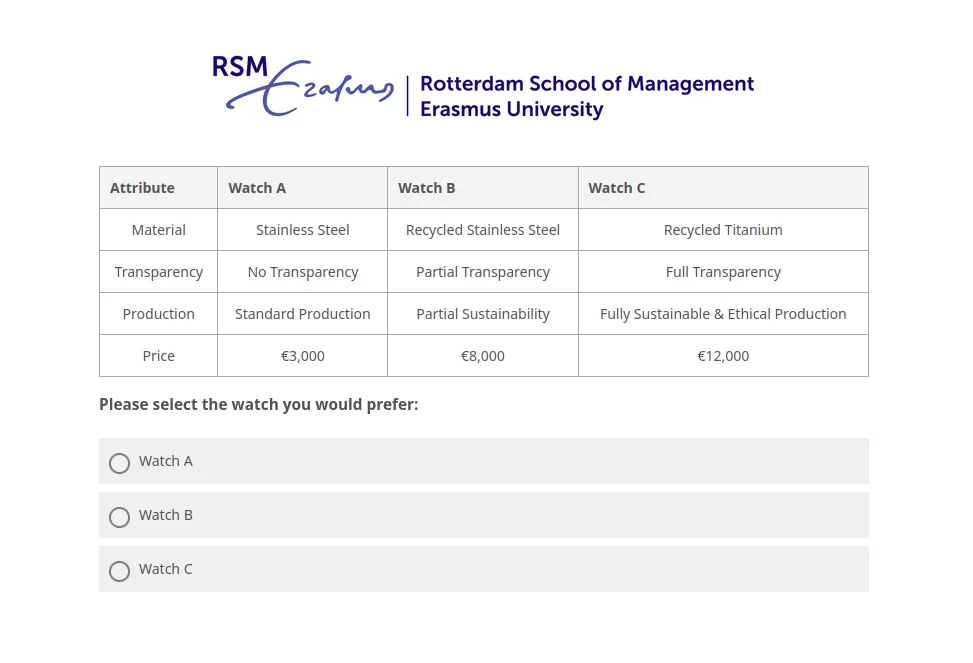973x663 pixels.
Task: Click the Watch B column header
Action: 427,188
